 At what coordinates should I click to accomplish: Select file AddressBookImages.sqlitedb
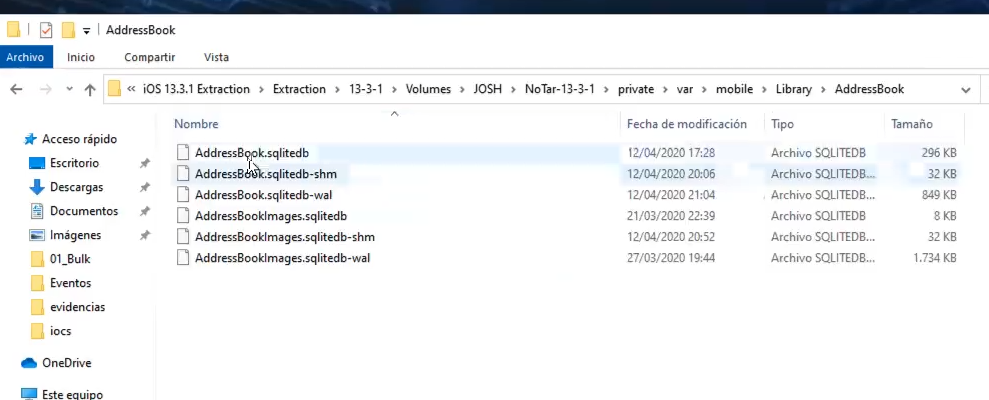[271, 216]
